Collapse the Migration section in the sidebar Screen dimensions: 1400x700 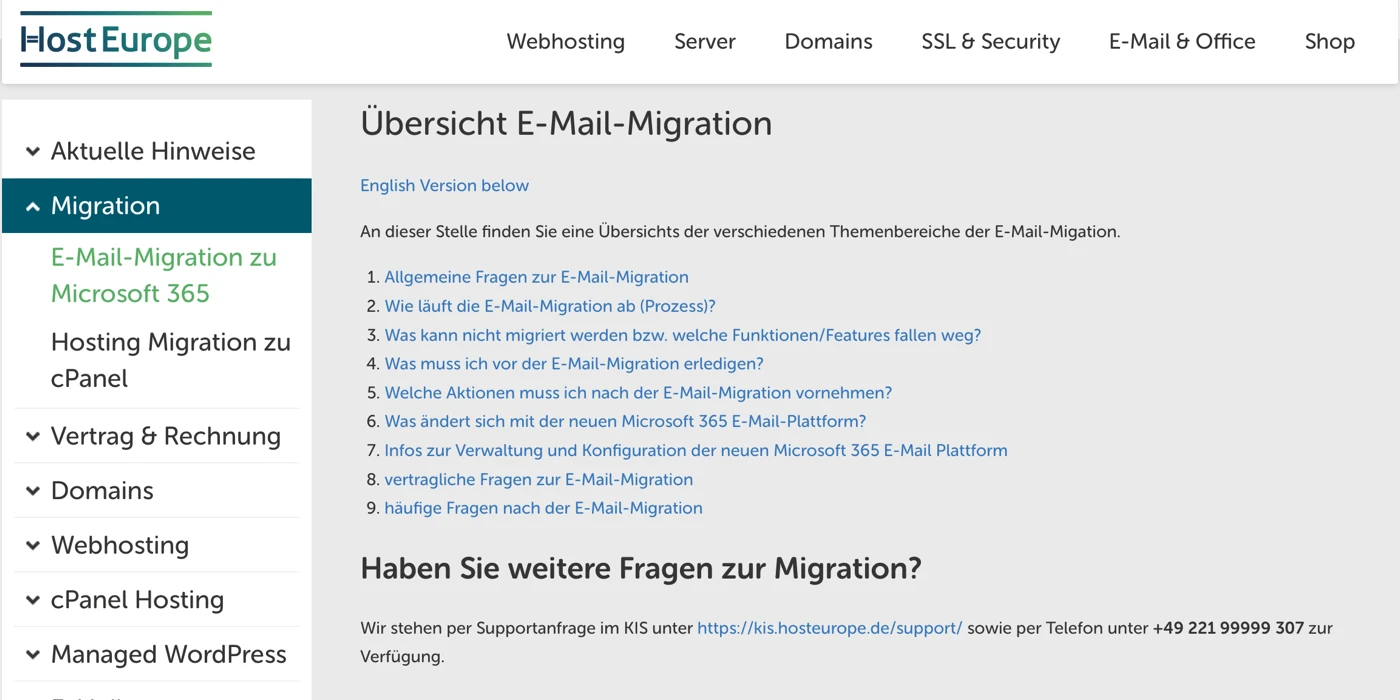pyautogui.click(x=105, y=205)
